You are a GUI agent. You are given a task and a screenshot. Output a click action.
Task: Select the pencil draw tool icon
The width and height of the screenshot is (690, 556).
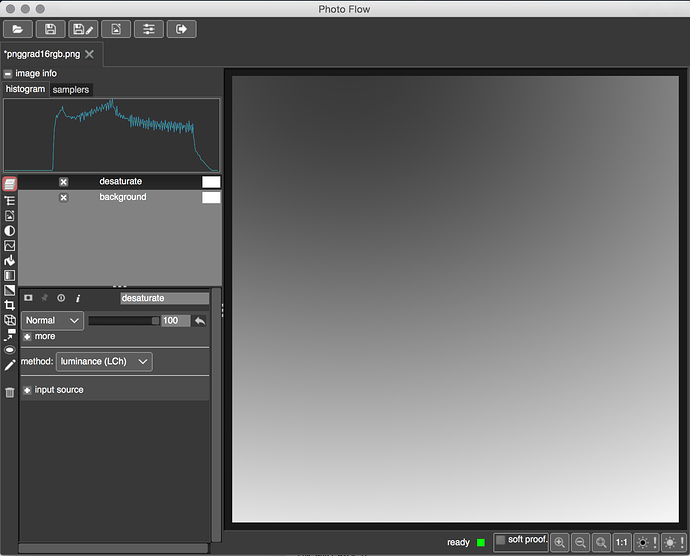pos(10,365)
